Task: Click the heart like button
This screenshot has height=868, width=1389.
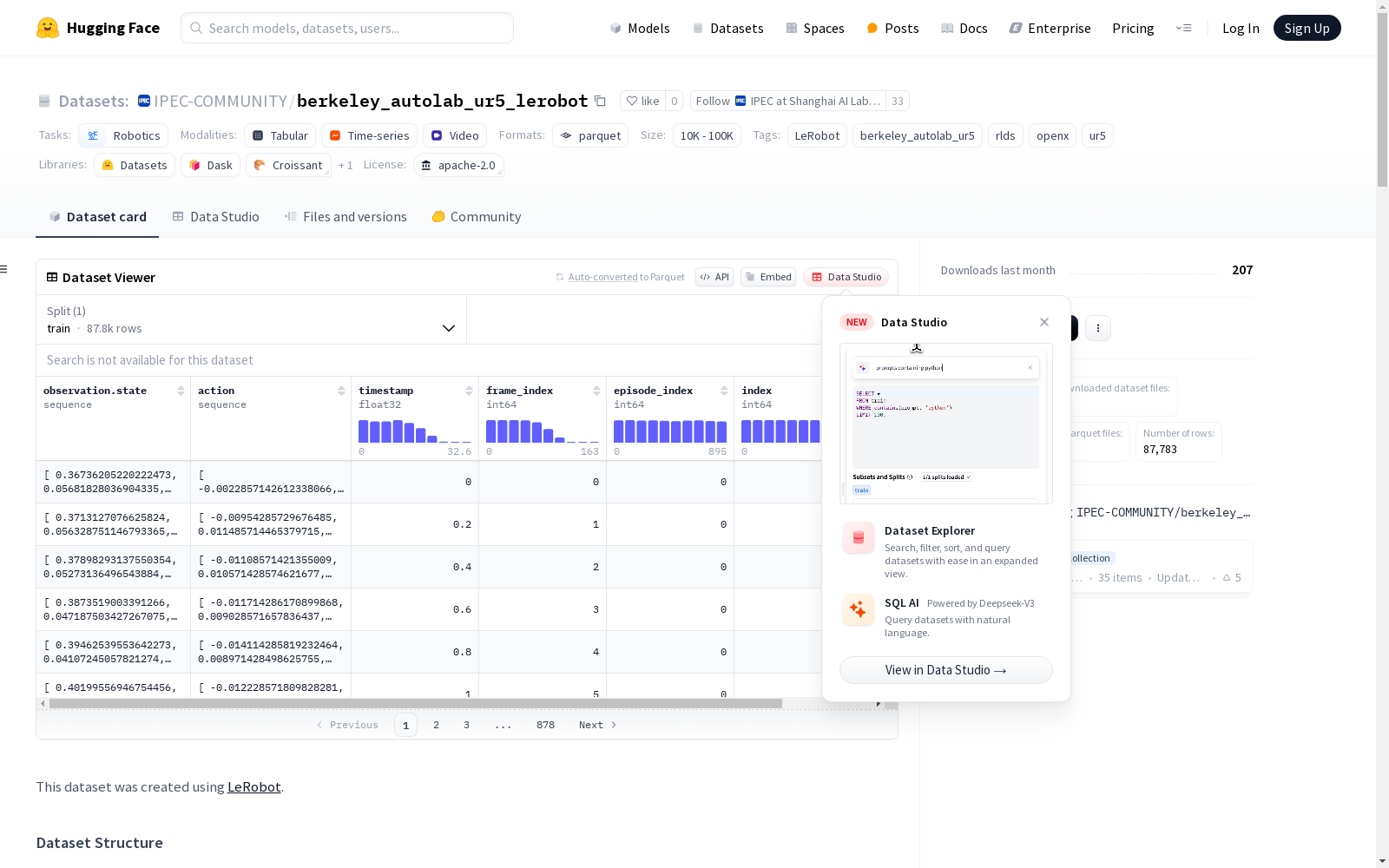Action: click(x=642, y=101)
